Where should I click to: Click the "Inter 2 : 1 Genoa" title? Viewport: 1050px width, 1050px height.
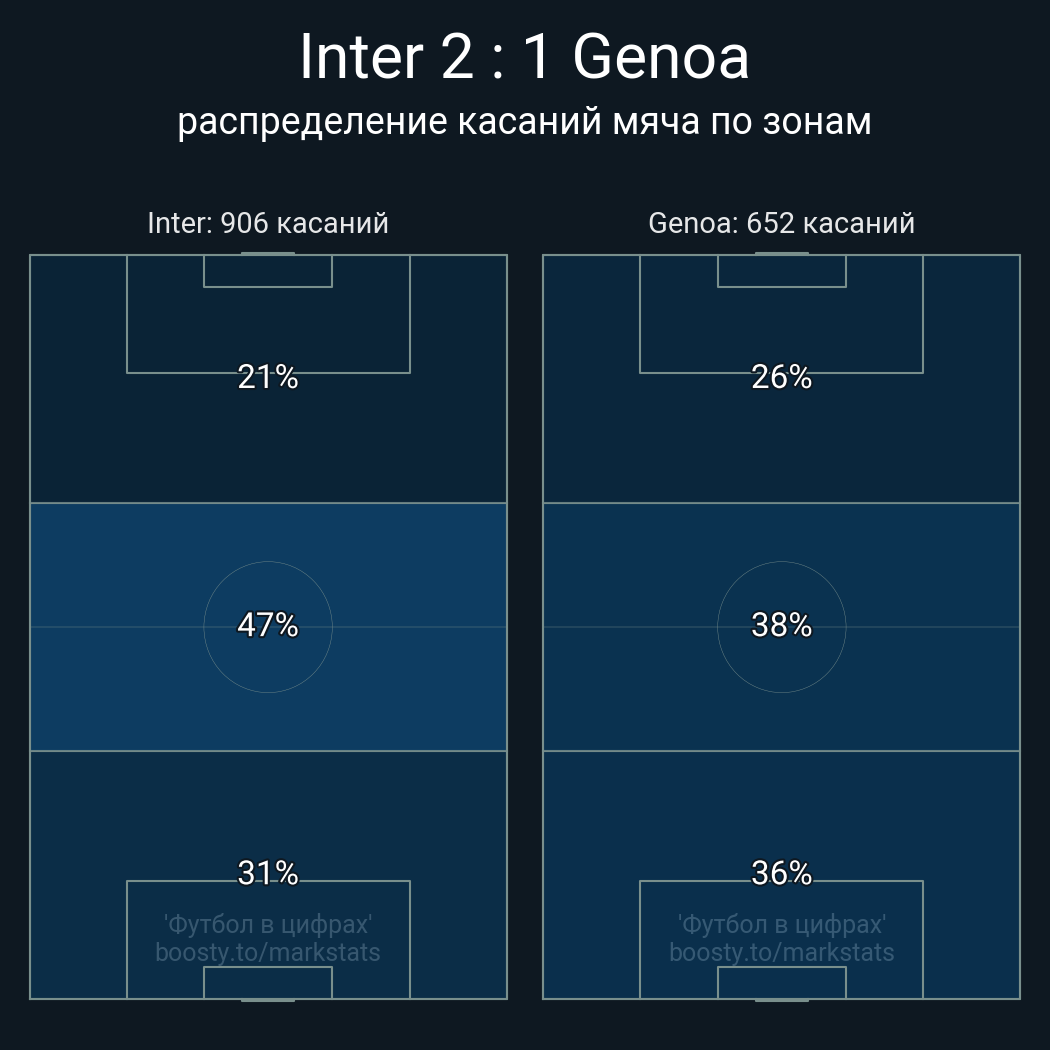click(524, 57)
